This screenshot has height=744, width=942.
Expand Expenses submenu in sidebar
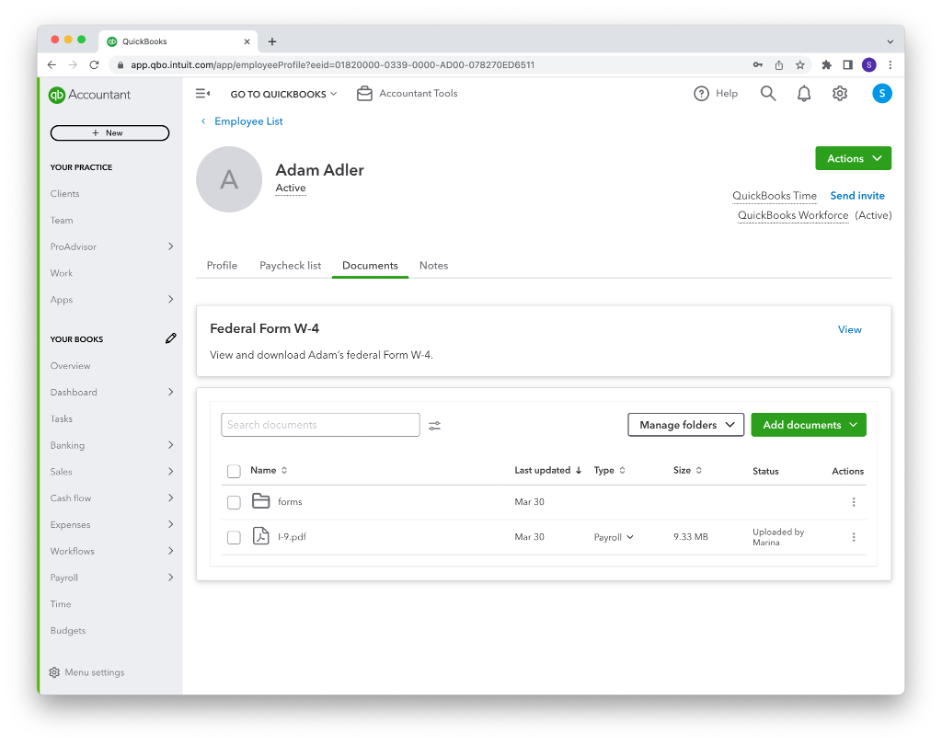[x=171, y=524]
